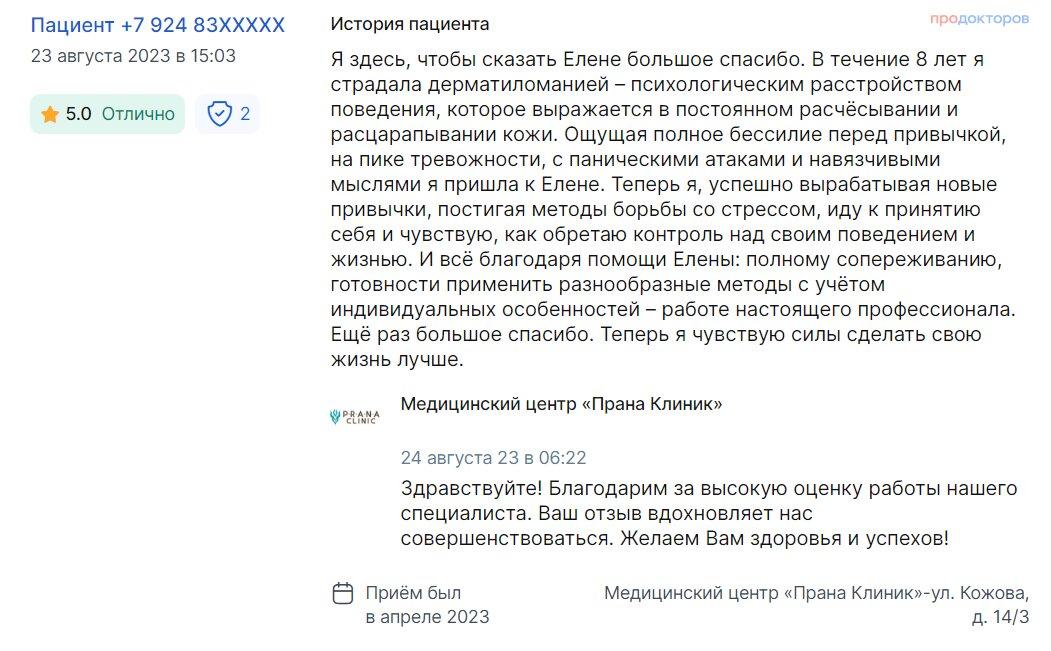Click the orange star rating icon
Screen dimensions: 1051x651
[50, 115]
